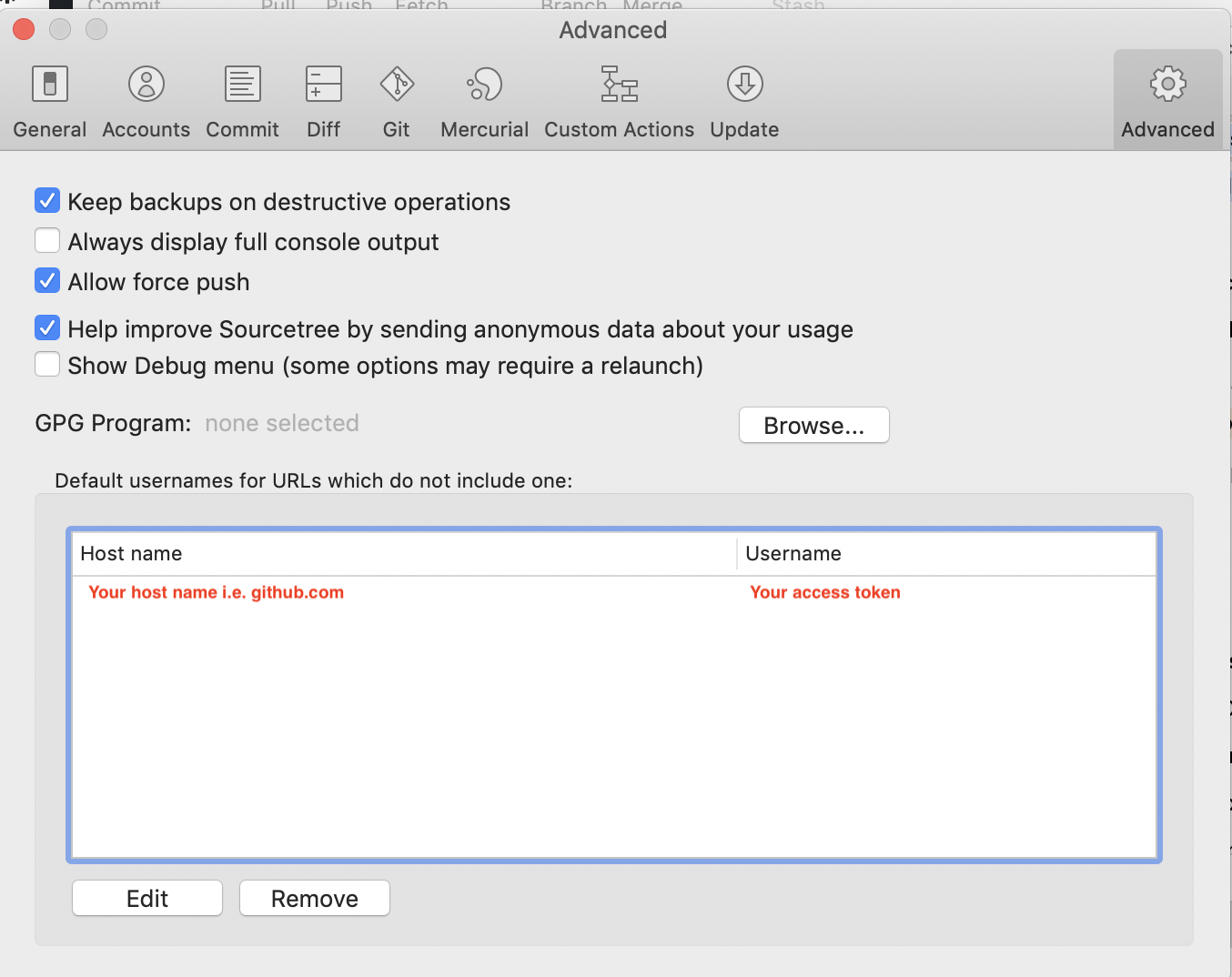The image size is (1232, 977).
Task: Click the Host name column header
Action: click(131, 553)
